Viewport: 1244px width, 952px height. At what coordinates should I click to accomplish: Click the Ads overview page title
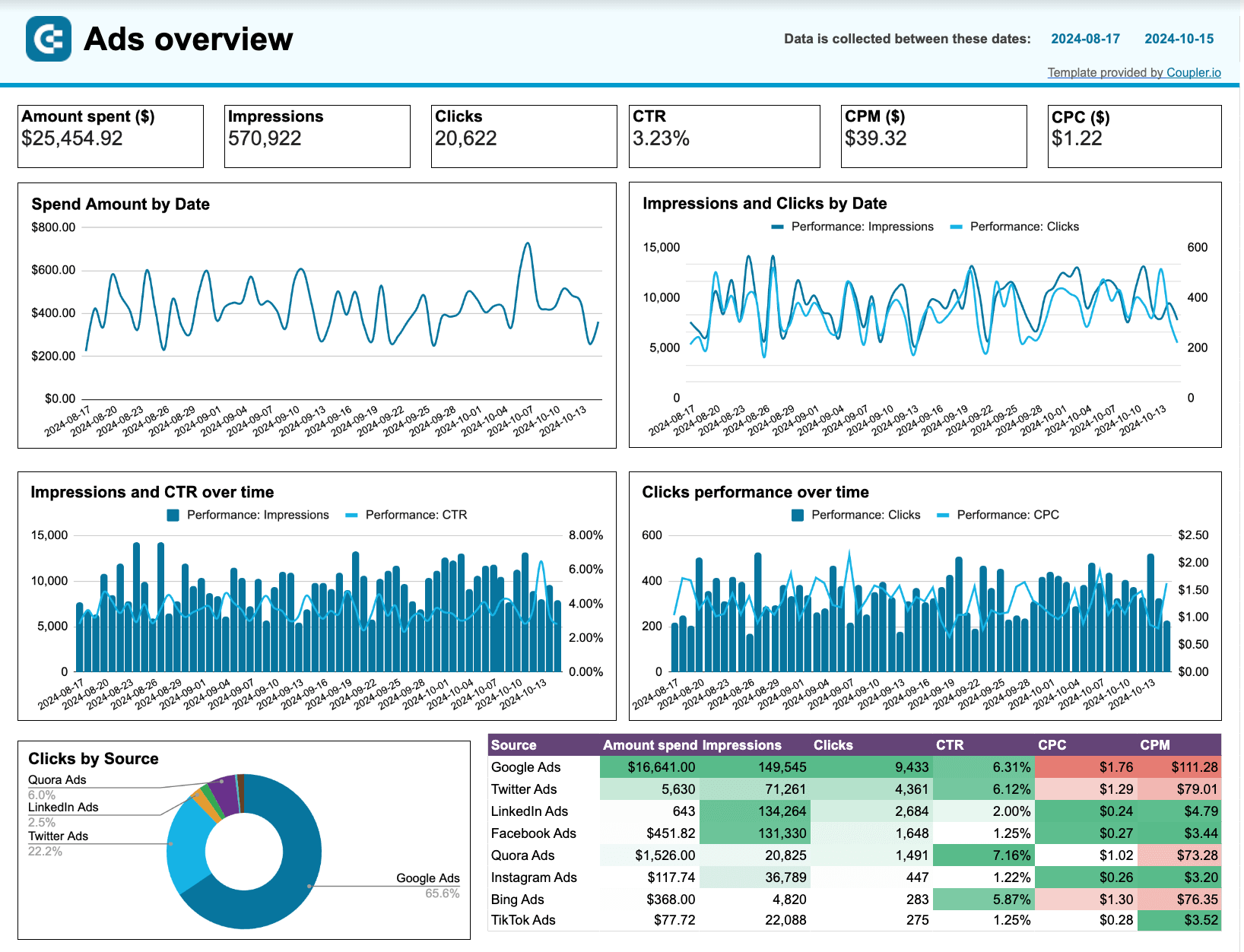coord(188,39)
